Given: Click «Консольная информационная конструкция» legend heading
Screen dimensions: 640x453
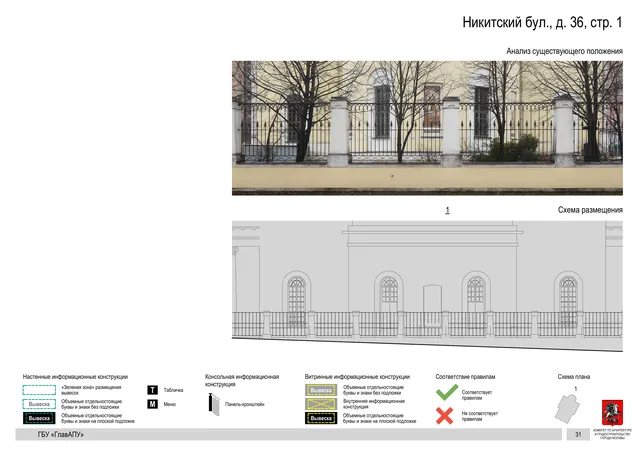Looking at the screenshot, I should (x=242, y=380).
